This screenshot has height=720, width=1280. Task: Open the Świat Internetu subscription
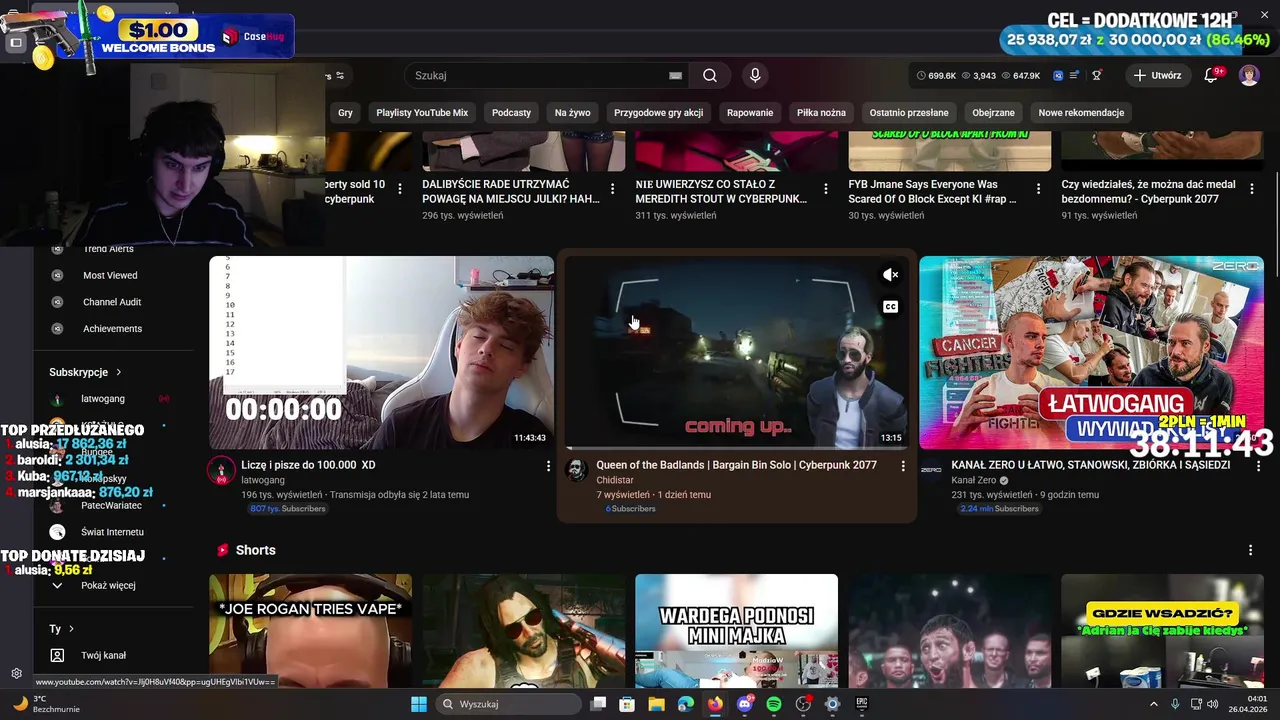click(112, 532)
